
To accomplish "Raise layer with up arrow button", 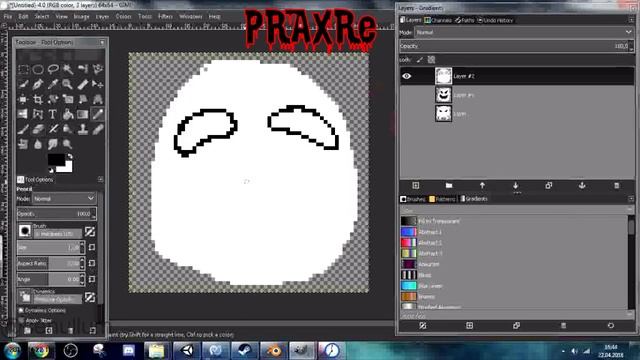I will coord(482,185).
